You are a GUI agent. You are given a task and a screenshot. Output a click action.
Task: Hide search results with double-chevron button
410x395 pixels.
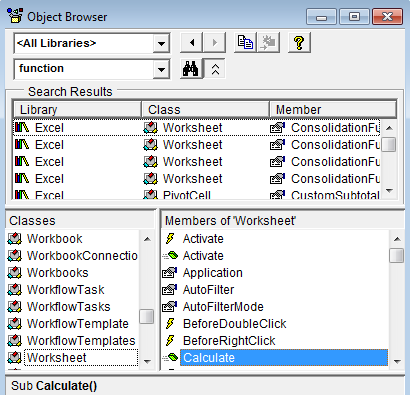(215, 69)
